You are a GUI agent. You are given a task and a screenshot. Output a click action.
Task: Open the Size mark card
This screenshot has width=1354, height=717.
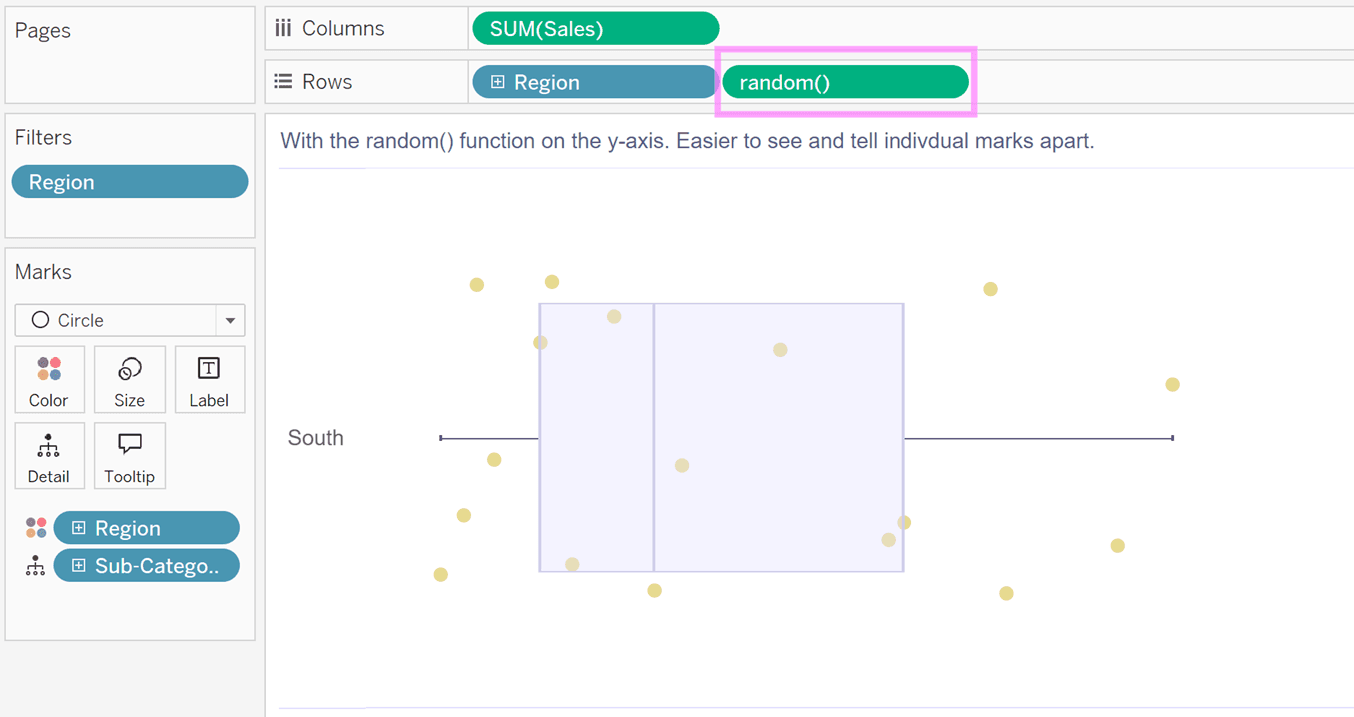(x=129, y=380)
